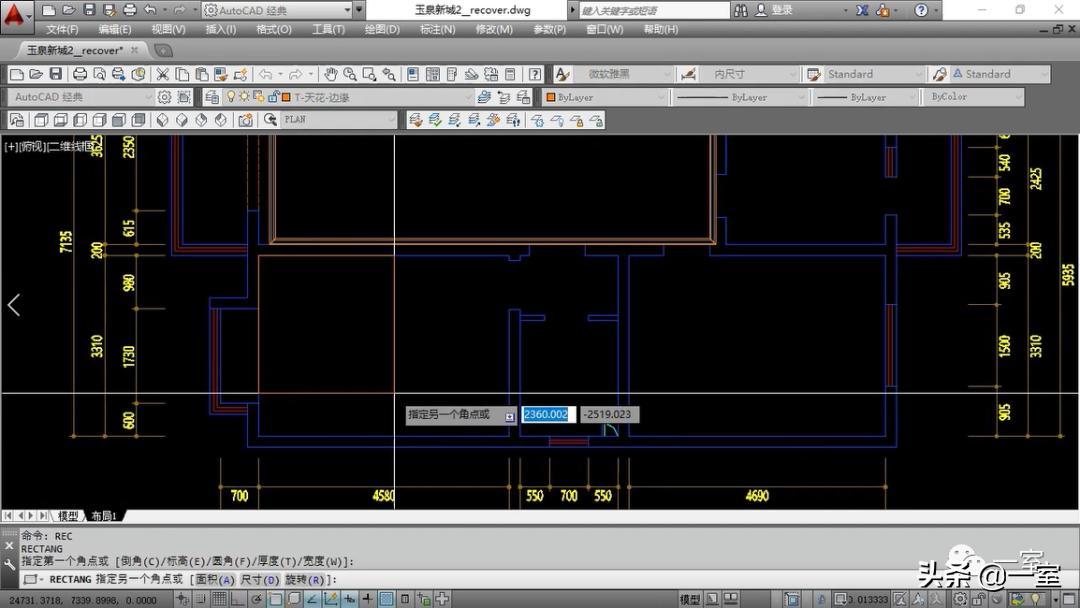
Task: Open the 内尺寸 dimension style dropdown
Action: click(x=751, y=74)
